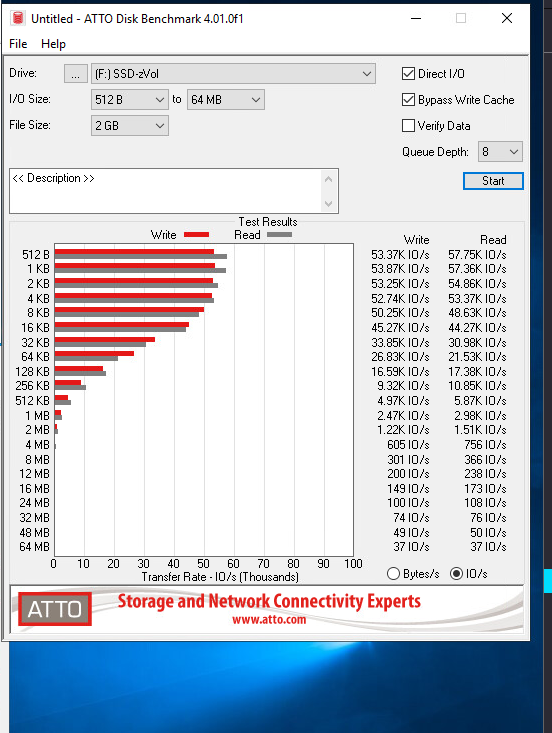Open the Help menu

53,44
